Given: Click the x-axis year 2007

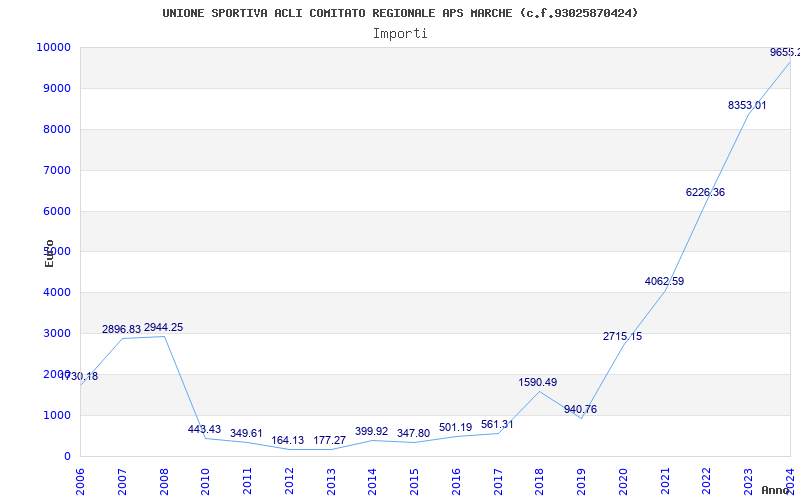Looking at the screenshot, I should pyautogui.click(x=122, y=482).
